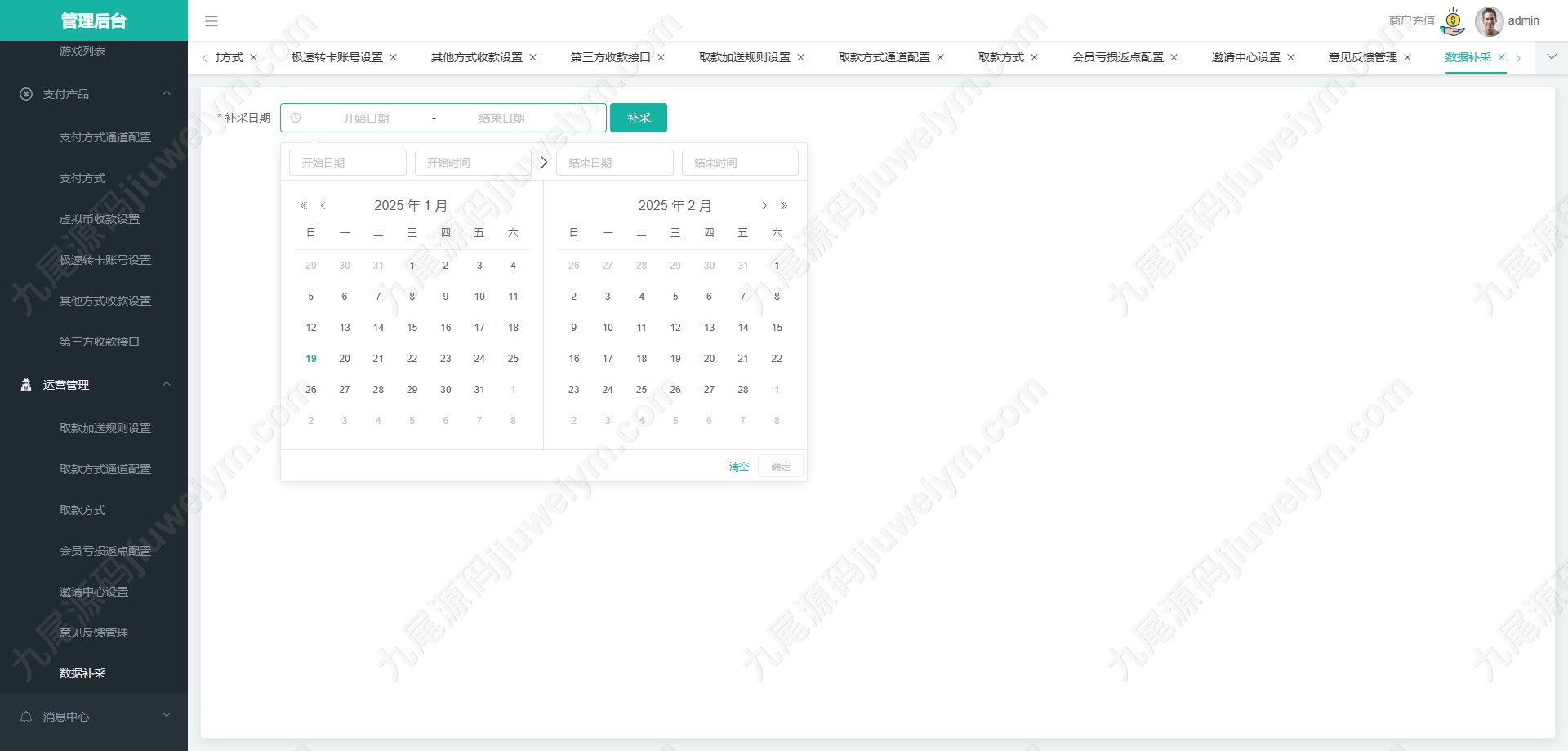Image resolution: width=1568 pixels, height=751 pixels.
Task: Expand the 消息中心 sidebar section
Action: (167, 716)
